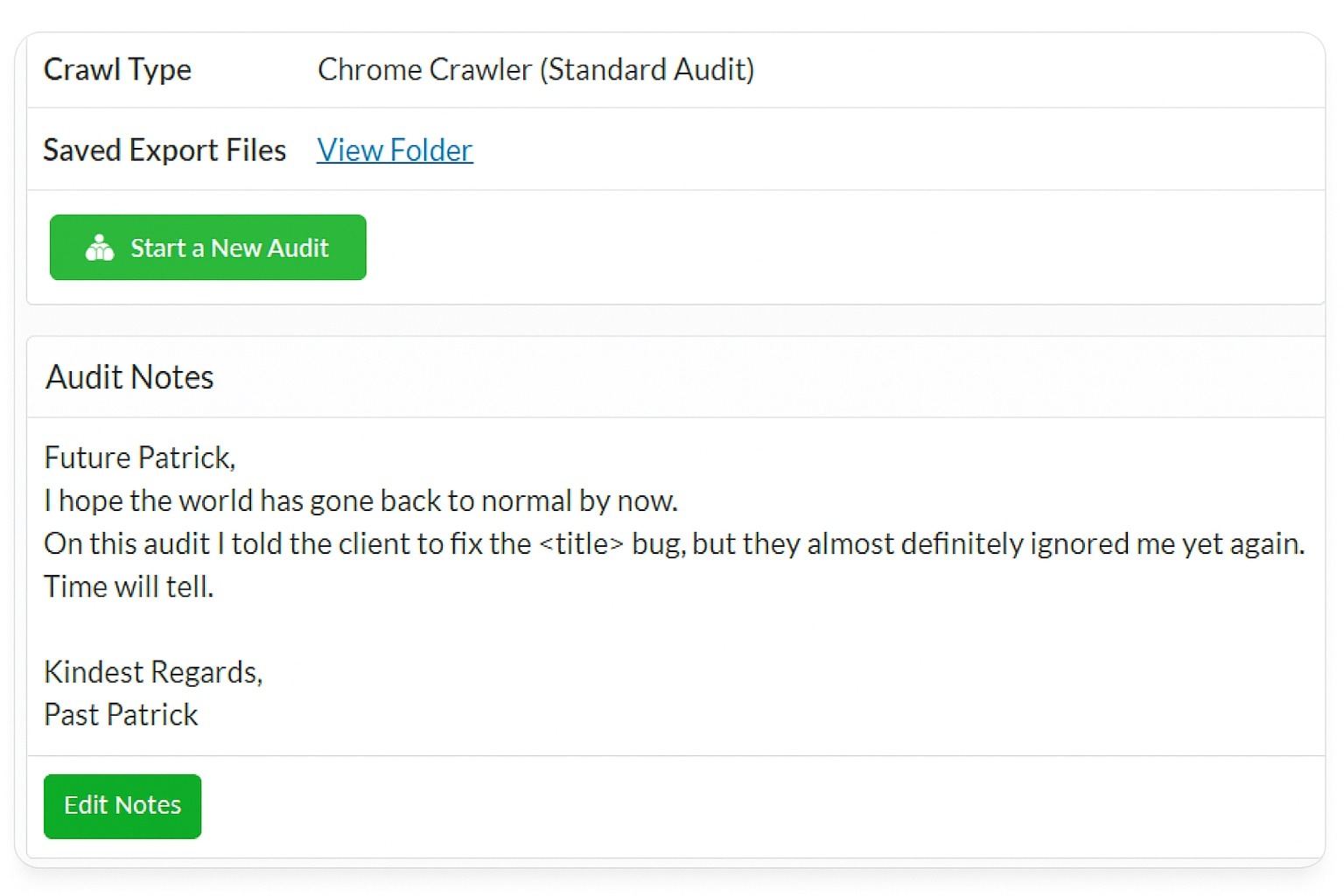The height and width of the screenshot is (896, 1344).
Task: Select the sentence mentioning the <title> bug
Action: 674,543
